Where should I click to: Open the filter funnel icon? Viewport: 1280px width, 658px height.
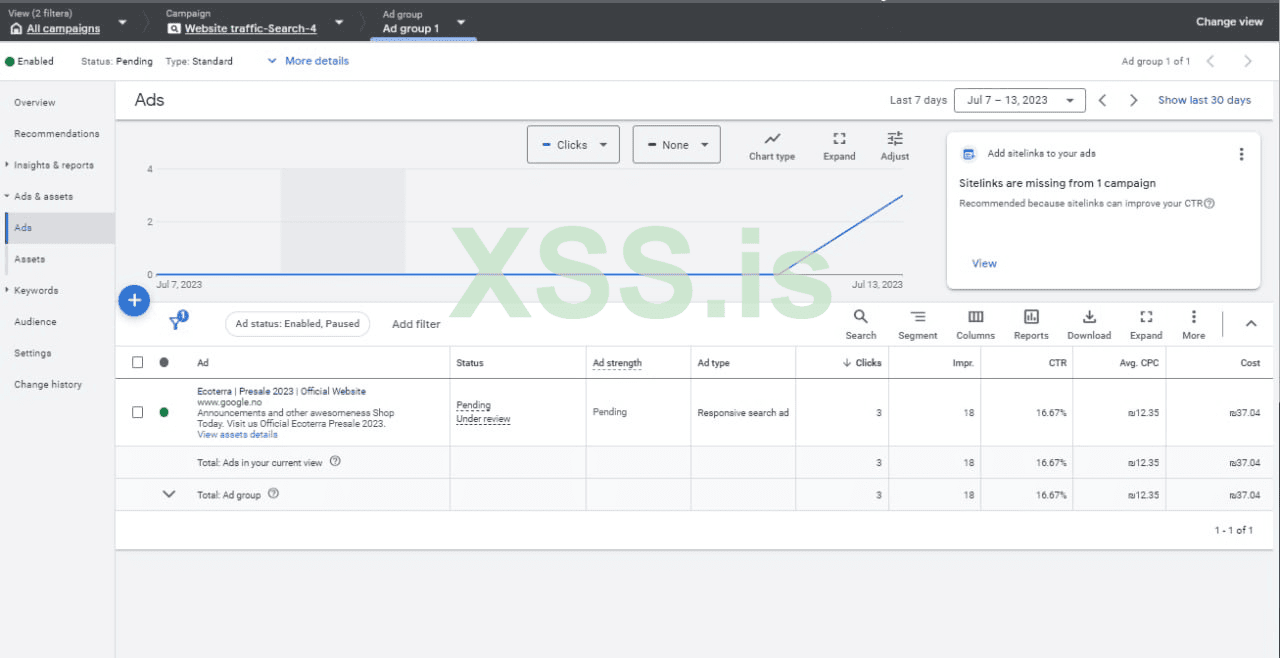(177, 321)
